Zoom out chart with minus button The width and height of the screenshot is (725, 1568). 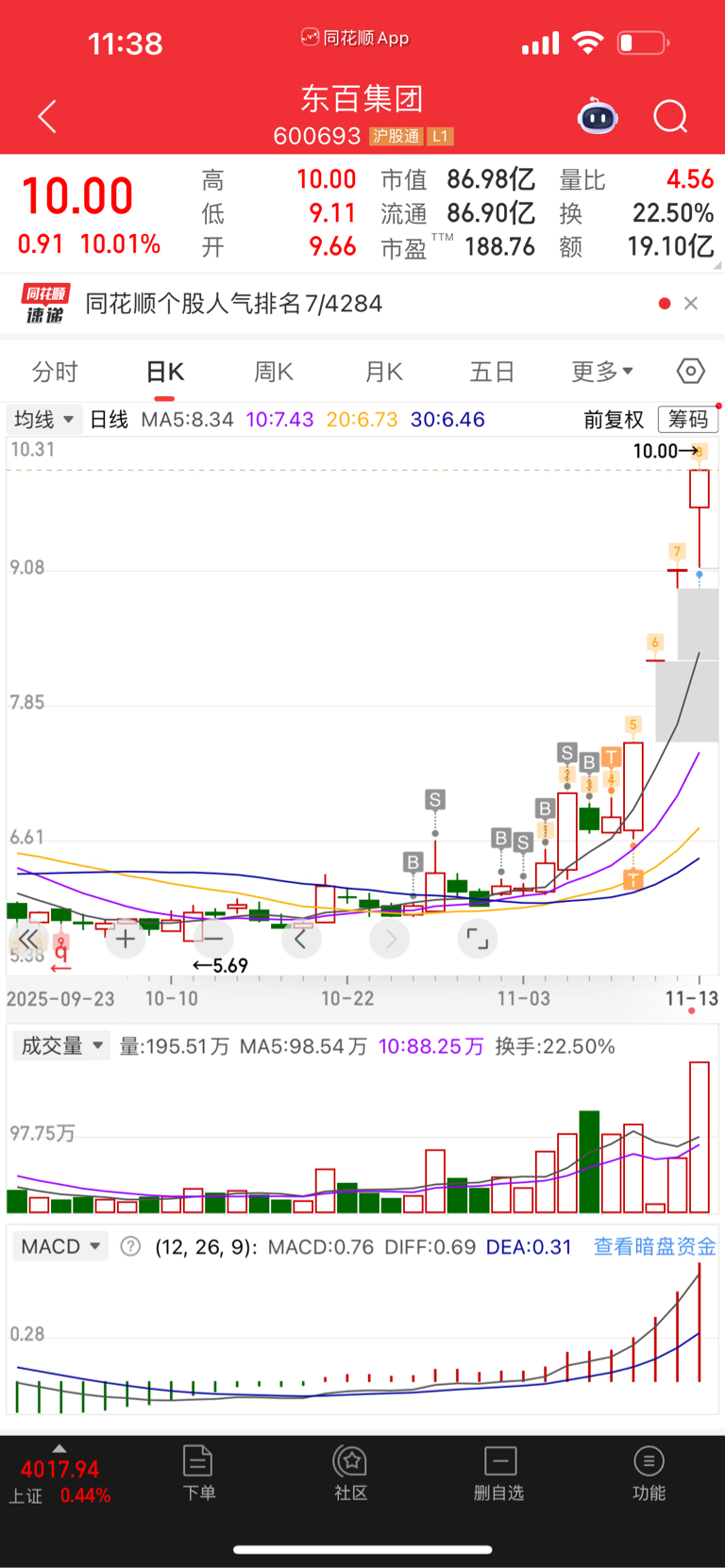pos(213,939)
